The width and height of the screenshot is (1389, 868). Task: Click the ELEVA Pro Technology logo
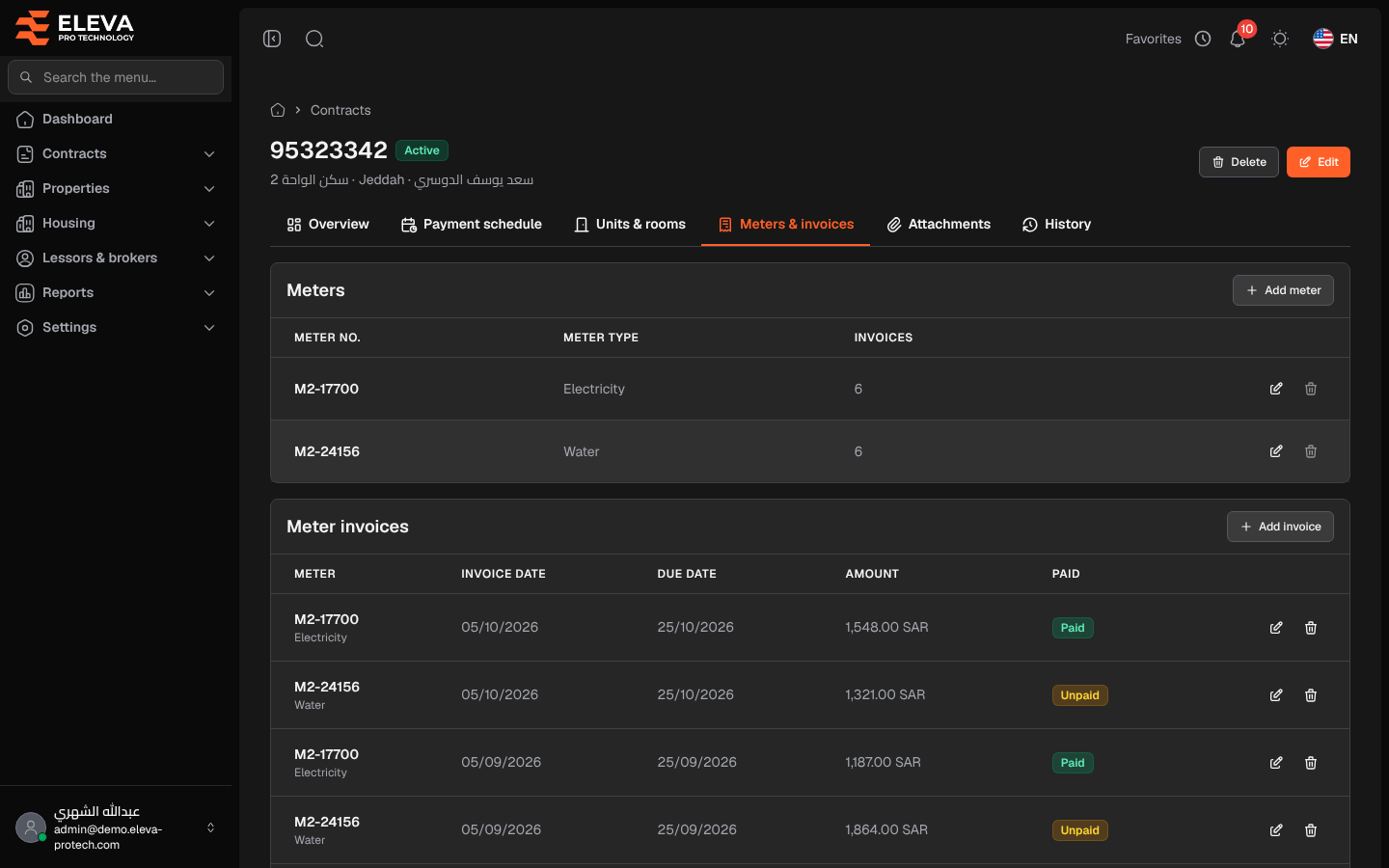pyautogui.click(x=75, y=28)
